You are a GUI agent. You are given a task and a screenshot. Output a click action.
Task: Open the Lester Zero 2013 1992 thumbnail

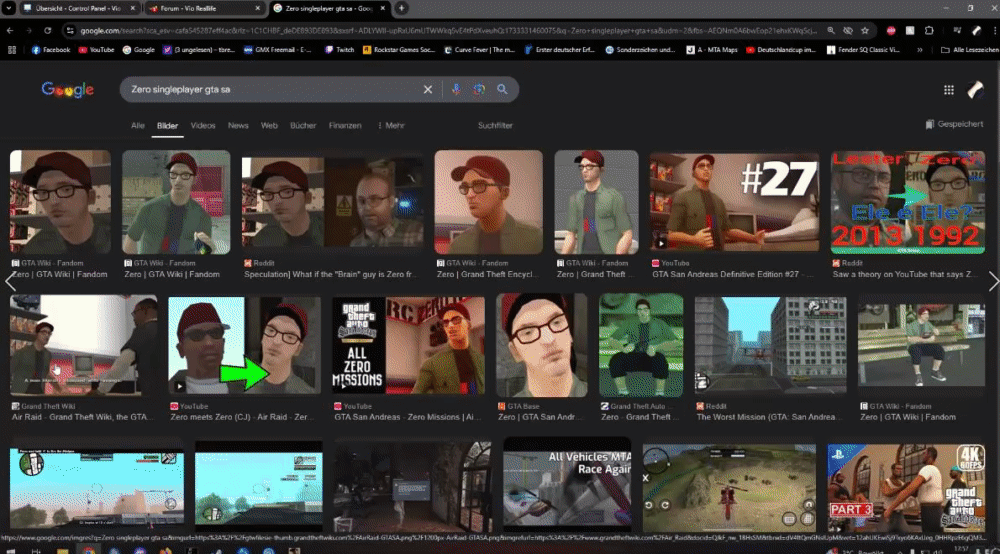[908, 201]
